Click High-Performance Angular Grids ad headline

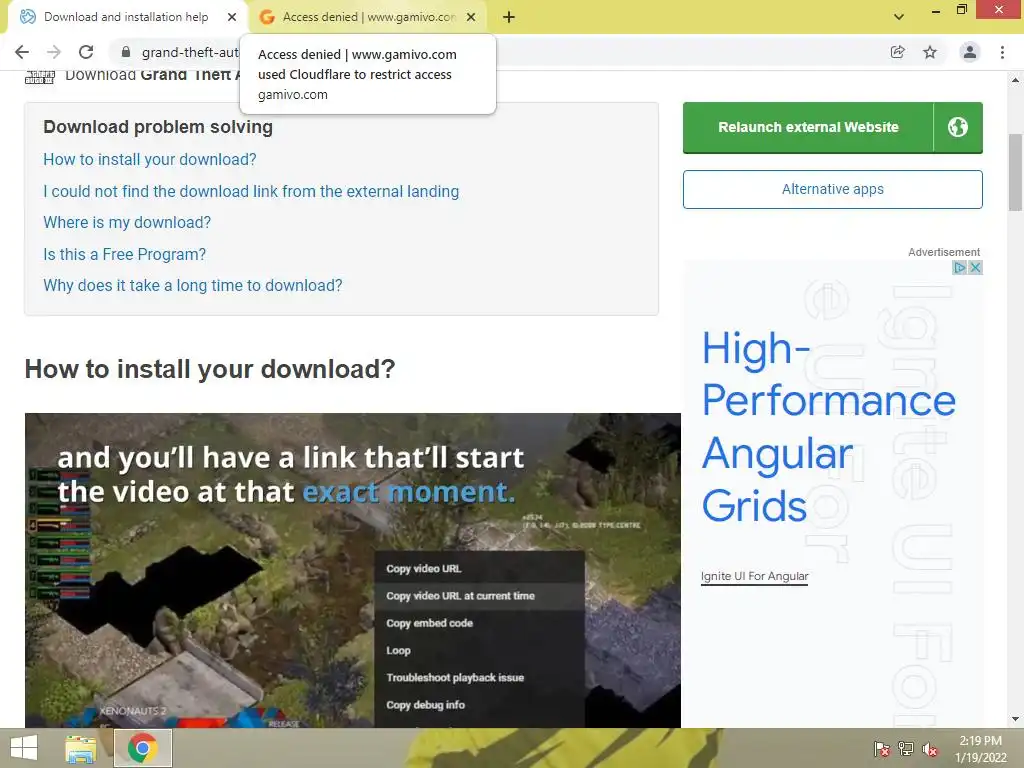click(828, 426)
